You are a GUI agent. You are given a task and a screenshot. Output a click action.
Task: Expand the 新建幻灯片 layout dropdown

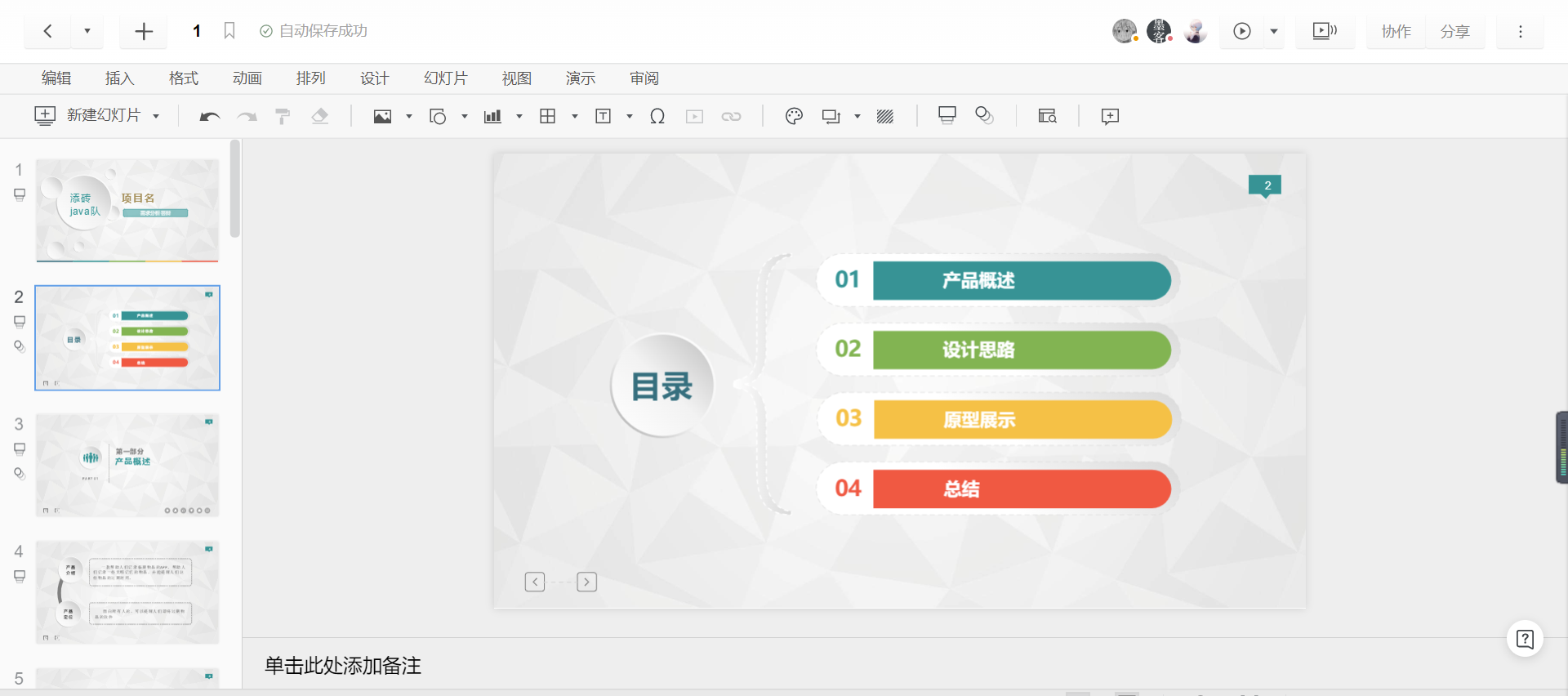[156, 117]
